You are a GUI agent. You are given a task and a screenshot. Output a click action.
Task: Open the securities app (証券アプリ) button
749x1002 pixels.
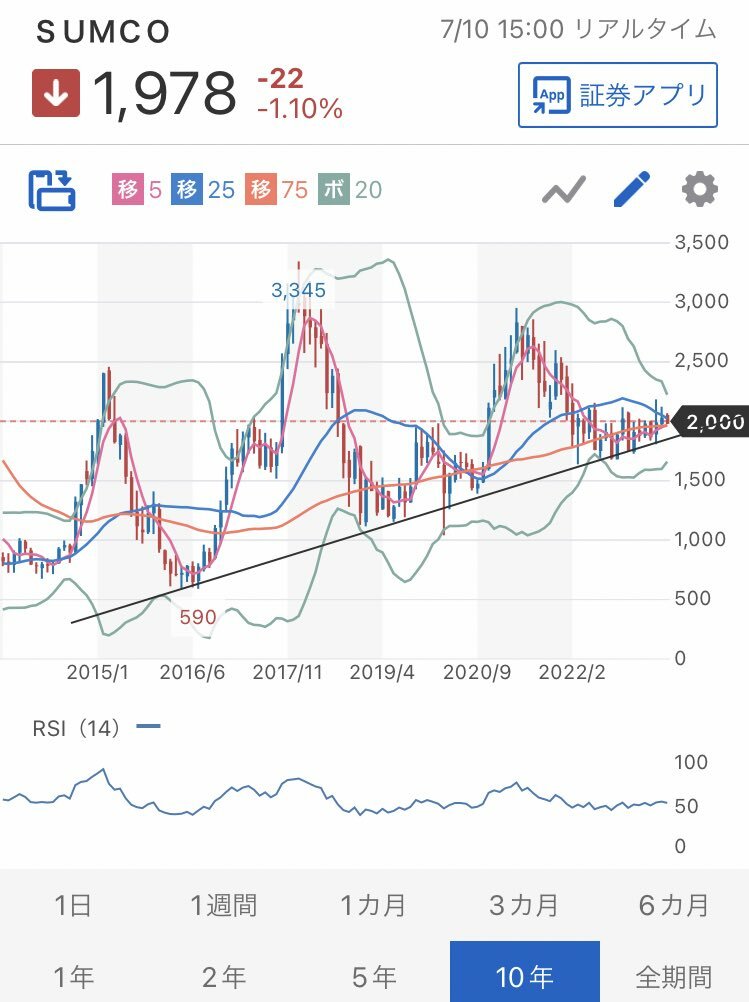pos(617,95)
